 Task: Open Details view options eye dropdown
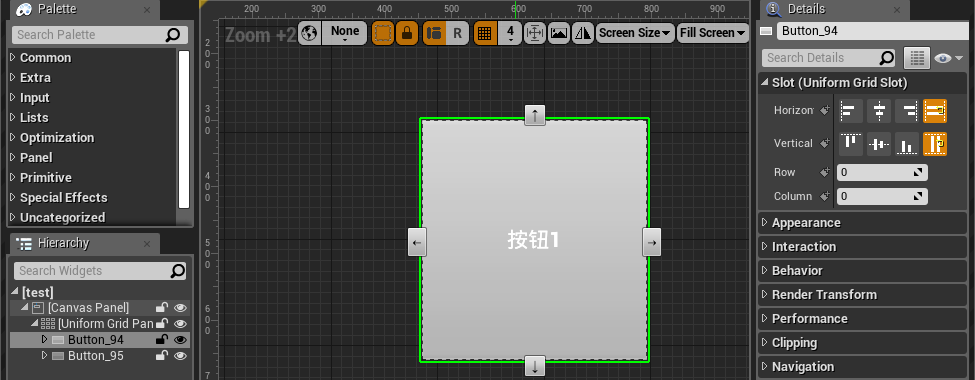pos(948,58)
